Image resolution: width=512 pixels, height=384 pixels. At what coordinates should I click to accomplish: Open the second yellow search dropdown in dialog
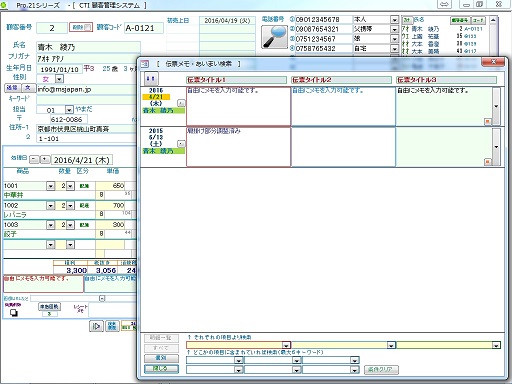[391, 345]
